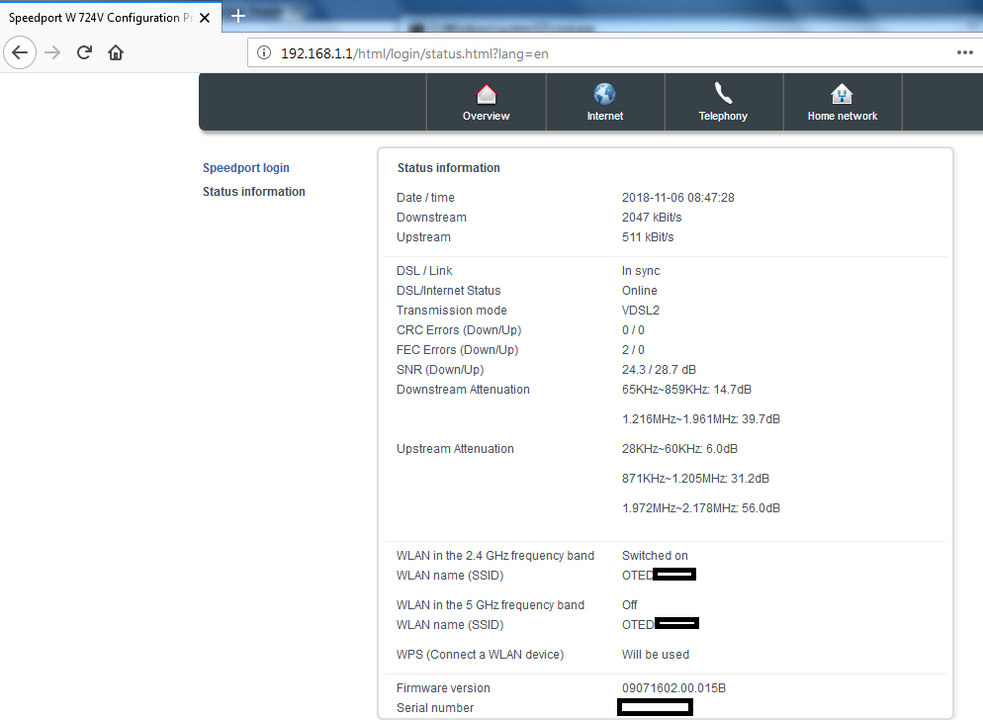
Task: Open the Internet section globe icon
Action: (604, 94)
